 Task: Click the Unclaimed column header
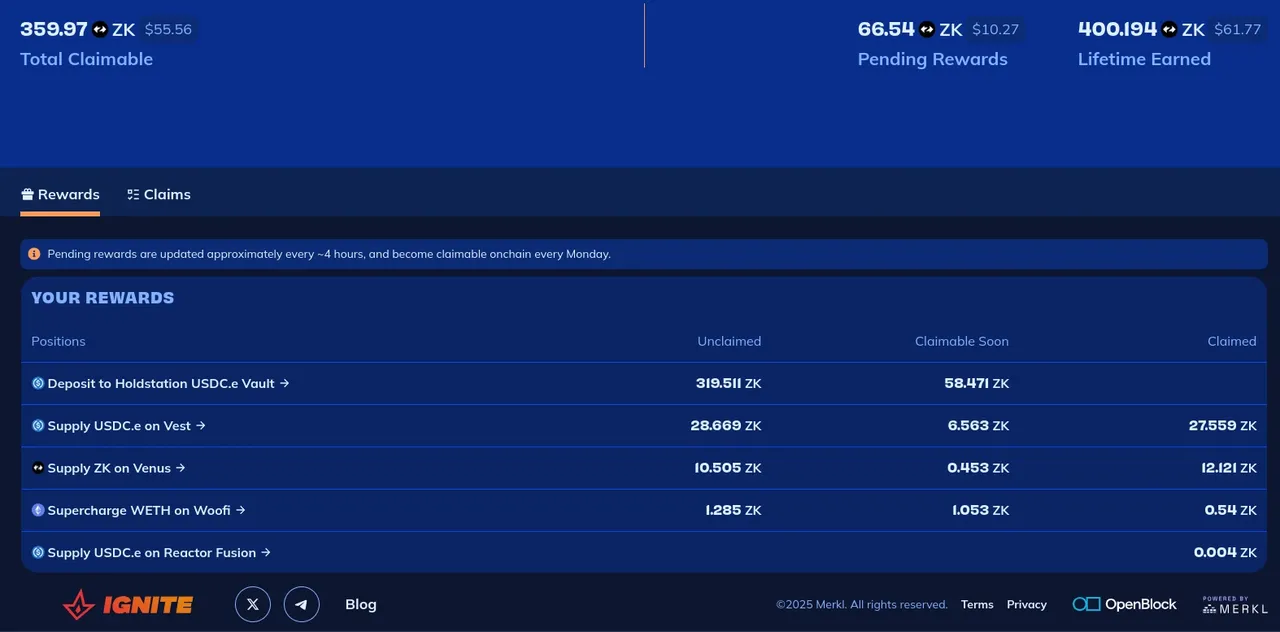click(729, 341)
